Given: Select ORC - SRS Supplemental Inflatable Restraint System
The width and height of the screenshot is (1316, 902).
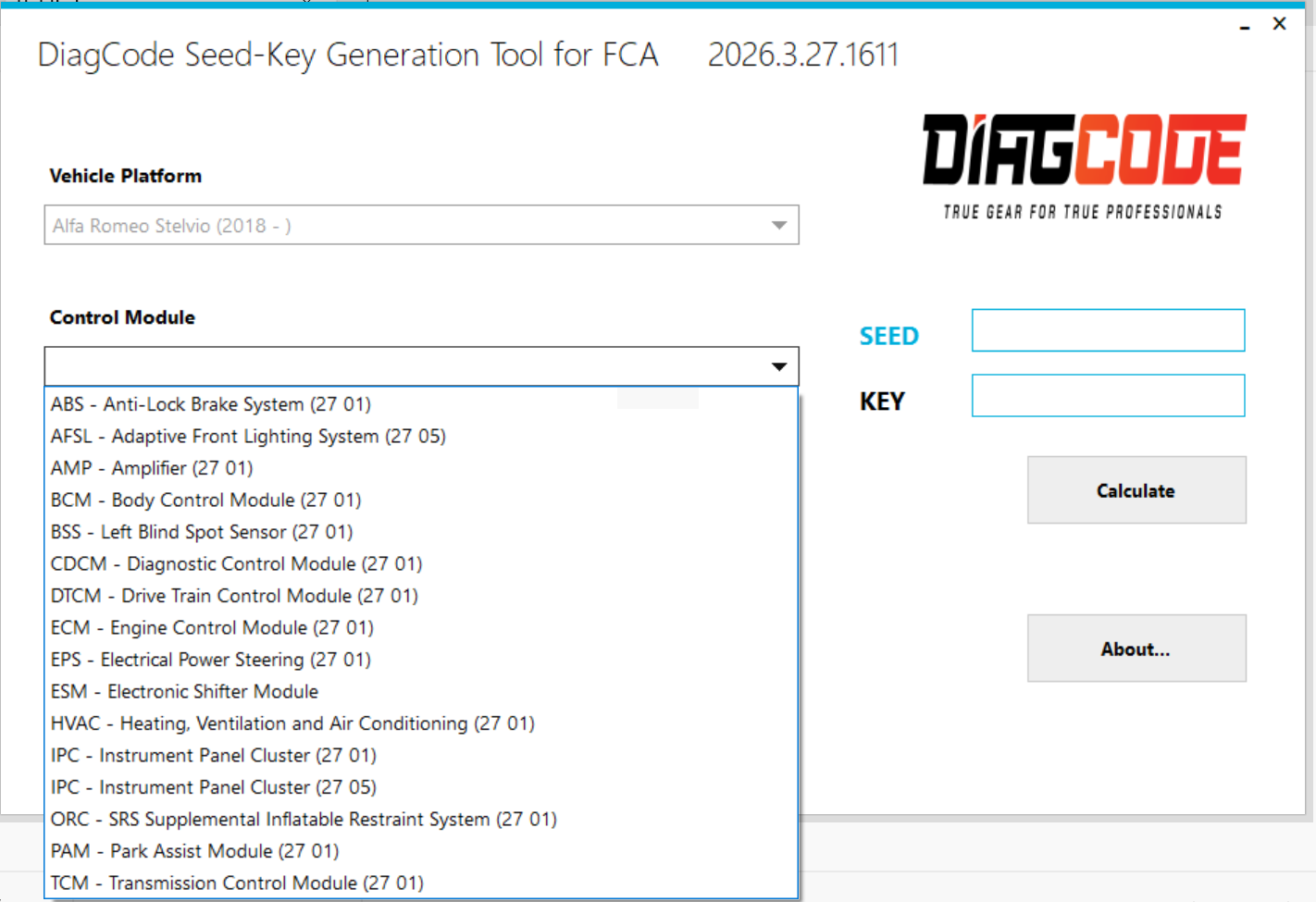Looking at the screenshot, I should 304,819.
